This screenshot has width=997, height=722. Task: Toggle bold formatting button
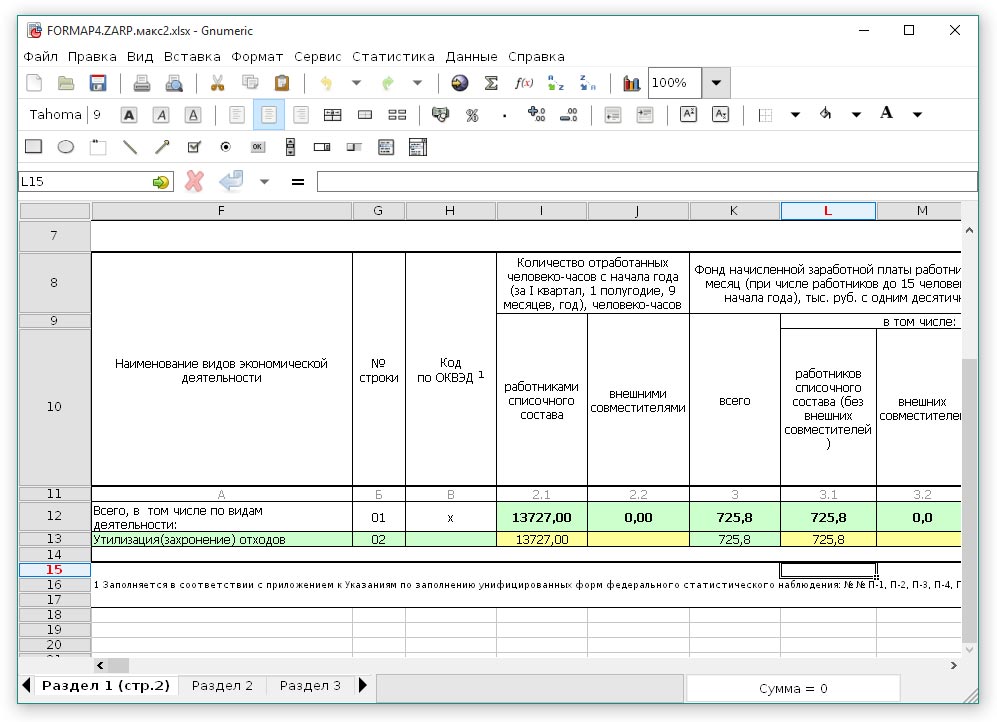point(129,115)
